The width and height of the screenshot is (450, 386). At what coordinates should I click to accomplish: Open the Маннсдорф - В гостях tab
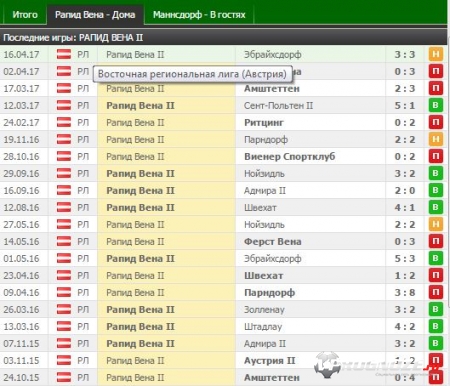coord(199,15)
